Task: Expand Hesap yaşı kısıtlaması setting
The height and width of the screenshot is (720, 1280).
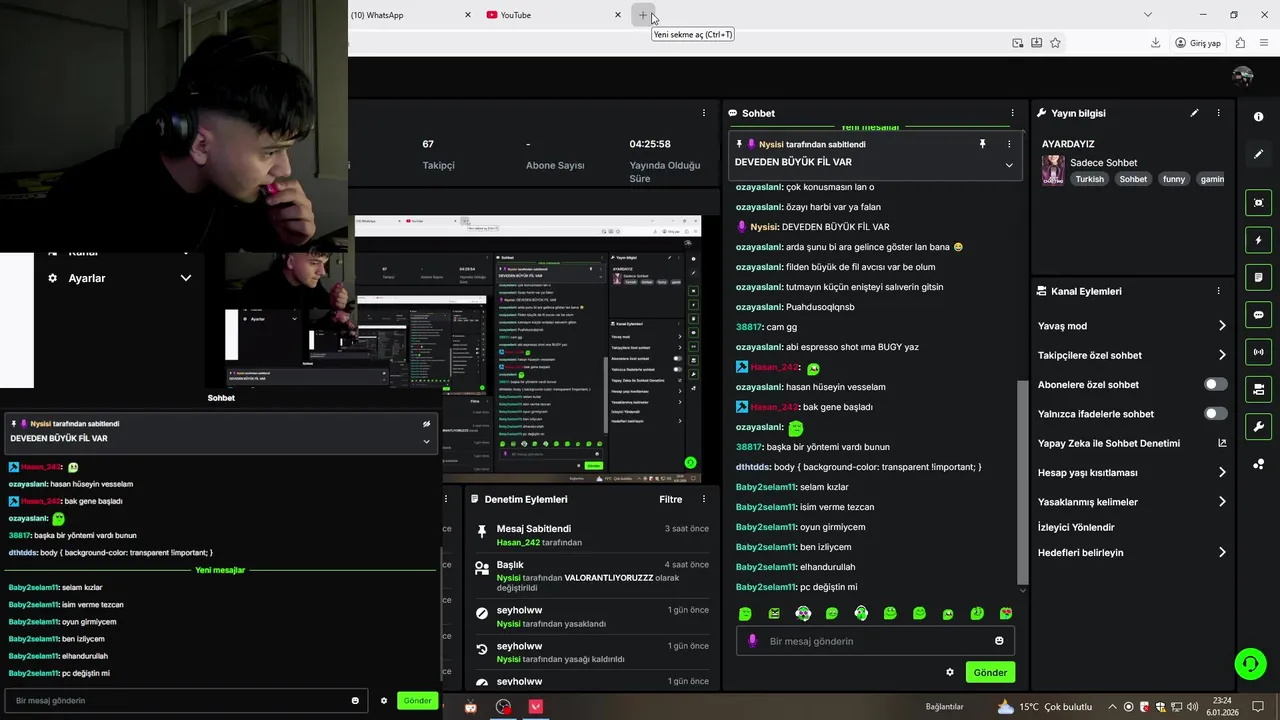Action: (1222, 472)
